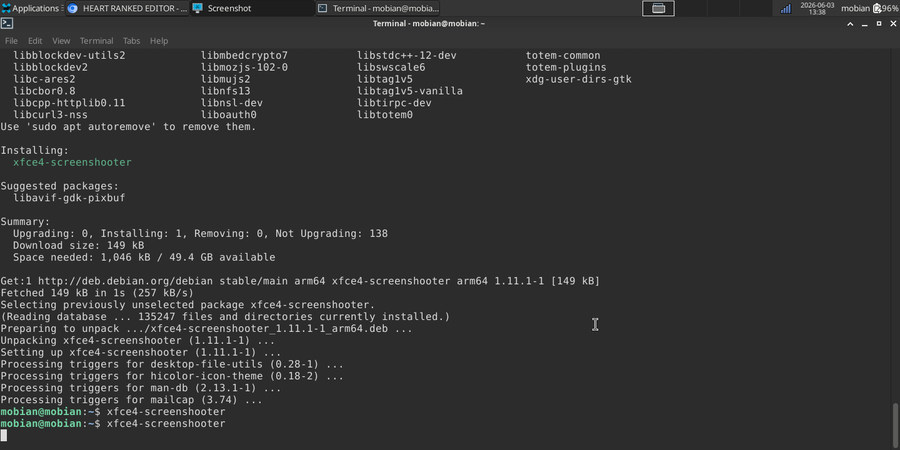The width and height of the screenshot is (900, 450).
Task: Click the Terminal taskbar button
Action: click(x=378, y=8)
